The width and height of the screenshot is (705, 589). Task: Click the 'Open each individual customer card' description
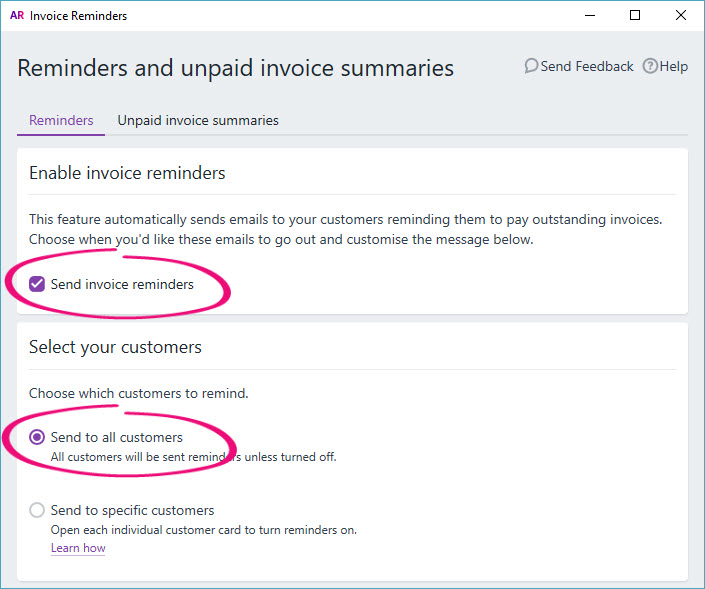(x=203, y=530)
